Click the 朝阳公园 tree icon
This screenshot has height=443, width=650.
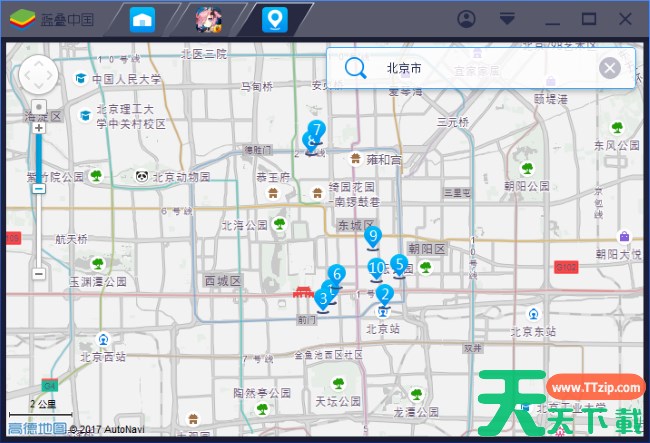click(x=527, y=168)
